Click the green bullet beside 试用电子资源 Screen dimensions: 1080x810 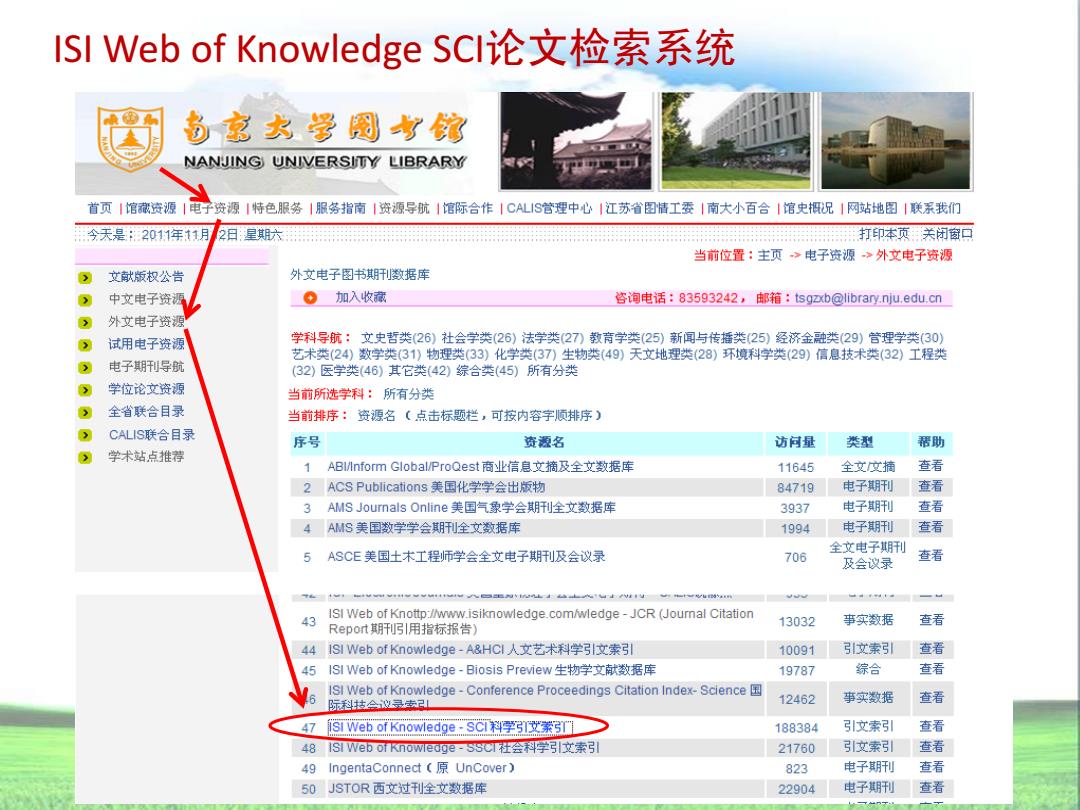85,345
